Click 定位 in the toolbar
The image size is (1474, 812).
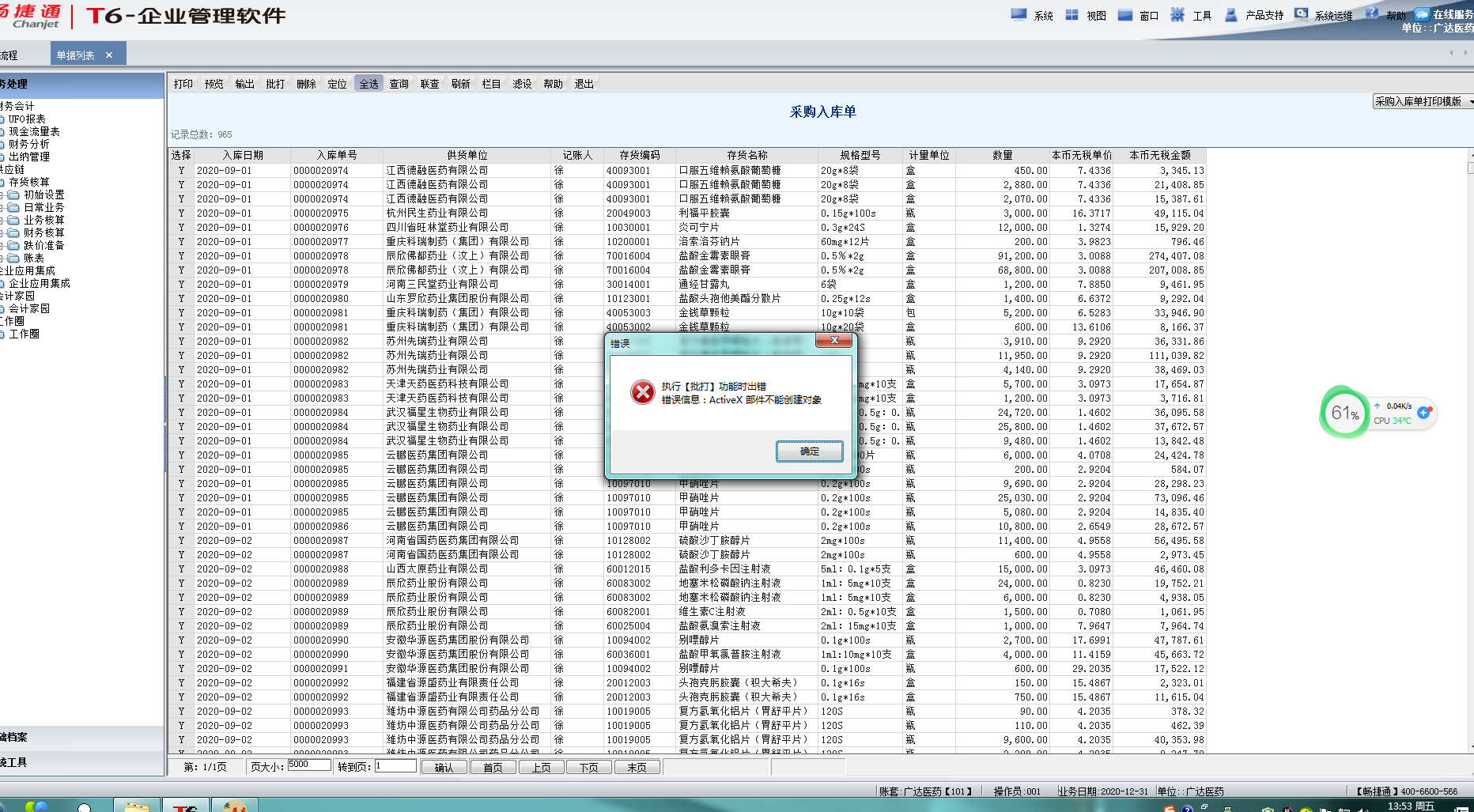(338, 84)
